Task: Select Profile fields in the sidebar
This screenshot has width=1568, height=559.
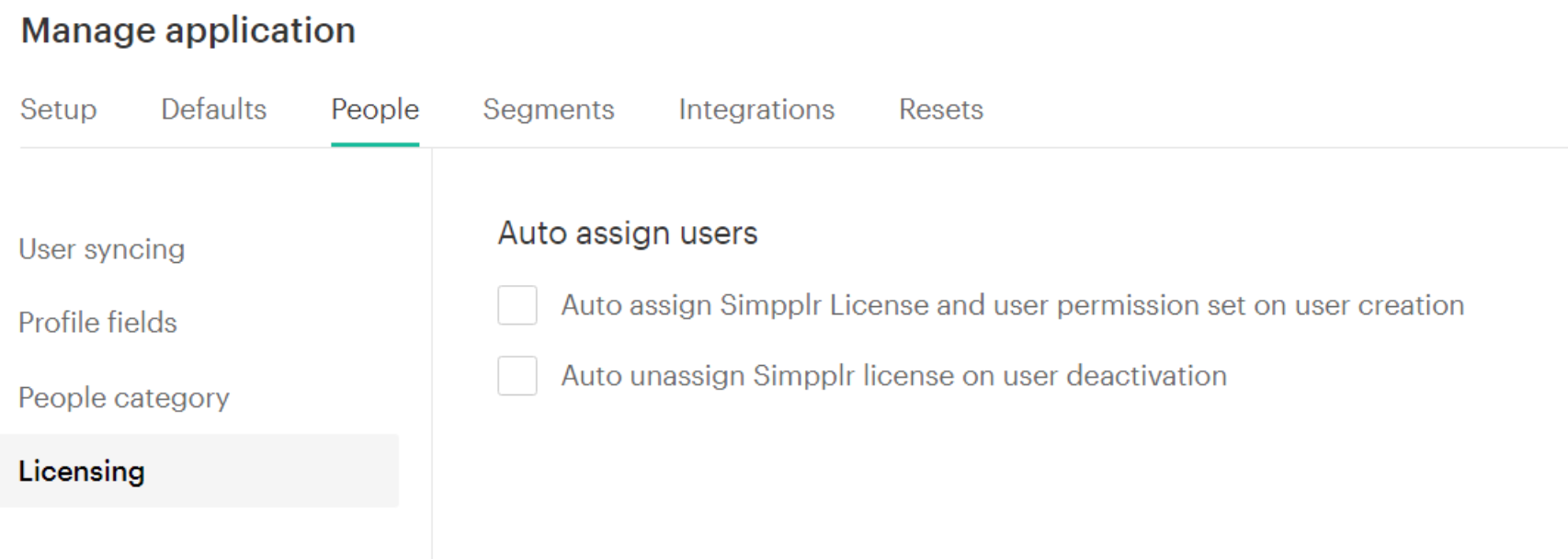Action: [x=97, y=323]
